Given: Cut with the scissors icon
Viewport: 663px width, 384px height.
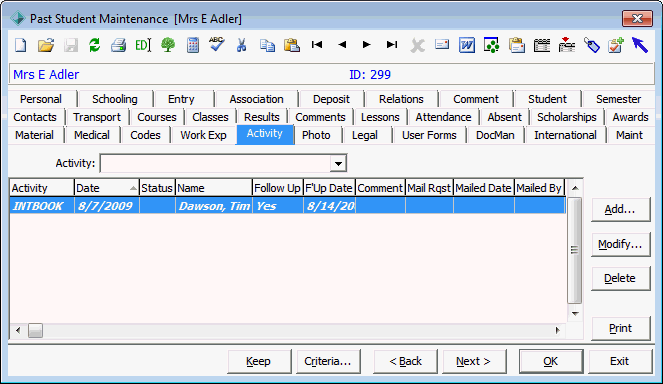Looking at the screenshot, I should tap(241, 45).
